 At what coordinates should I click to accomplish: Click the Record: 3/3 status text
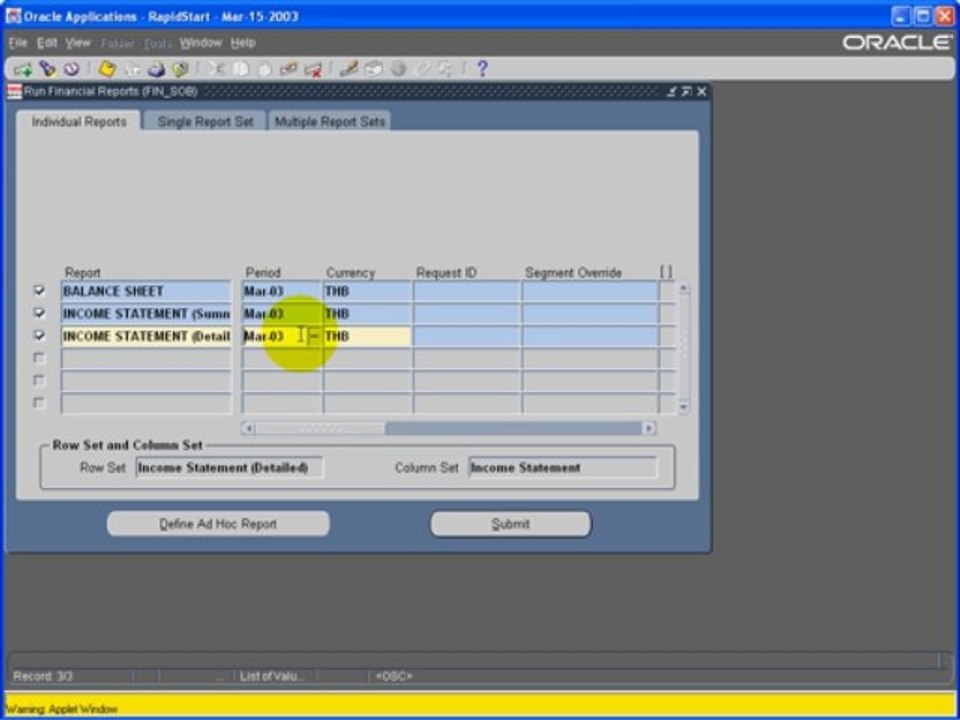coord(43,677)
